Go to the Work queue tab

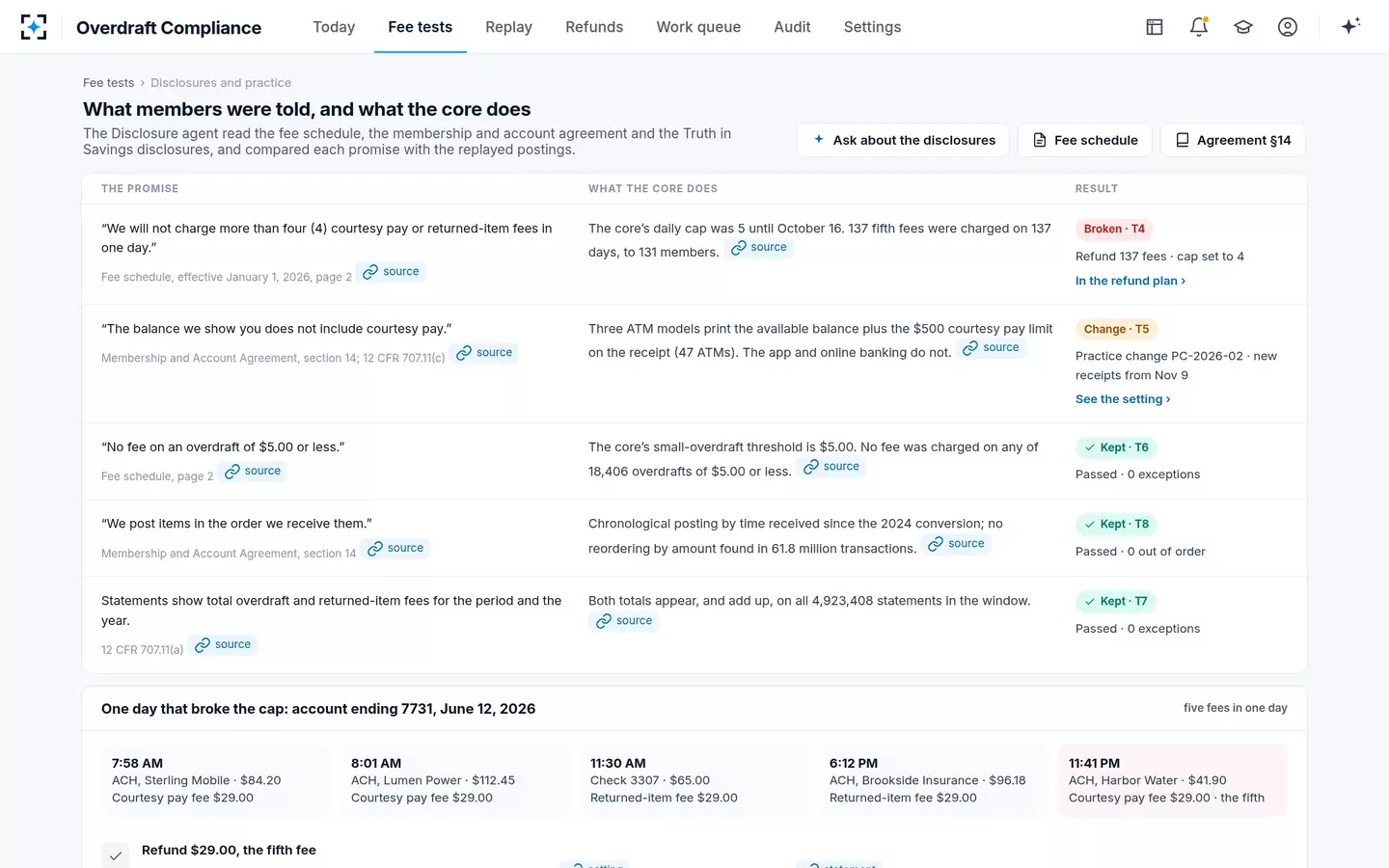pyautogui.click(x=698, y=27)
